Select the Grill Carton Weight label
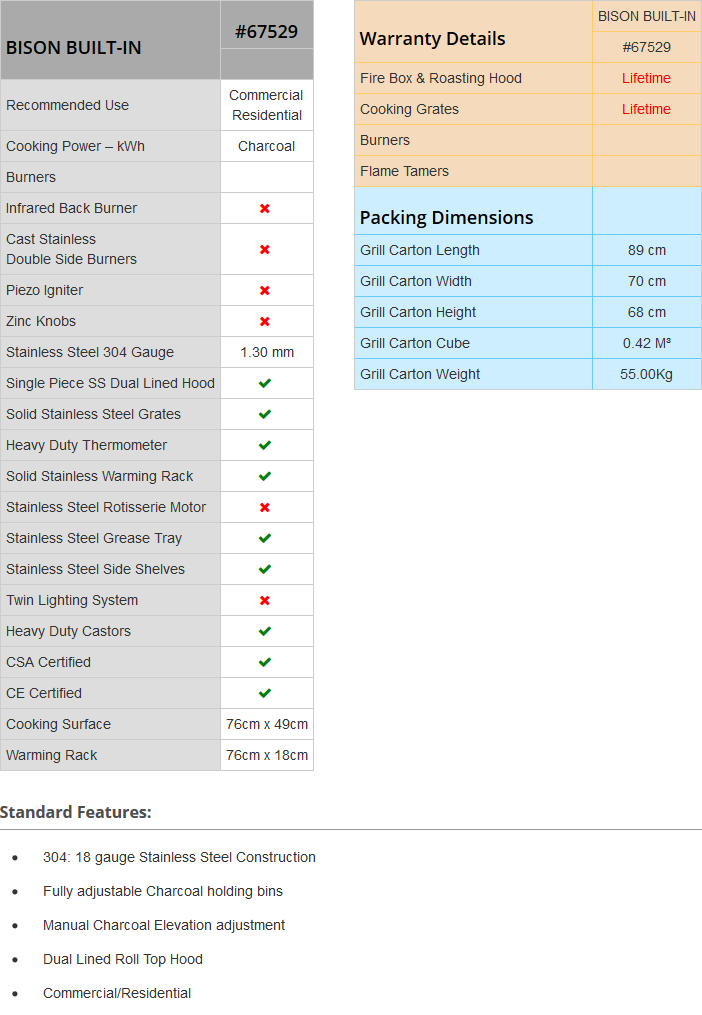 pyautogui.click(x=420, y=374)
